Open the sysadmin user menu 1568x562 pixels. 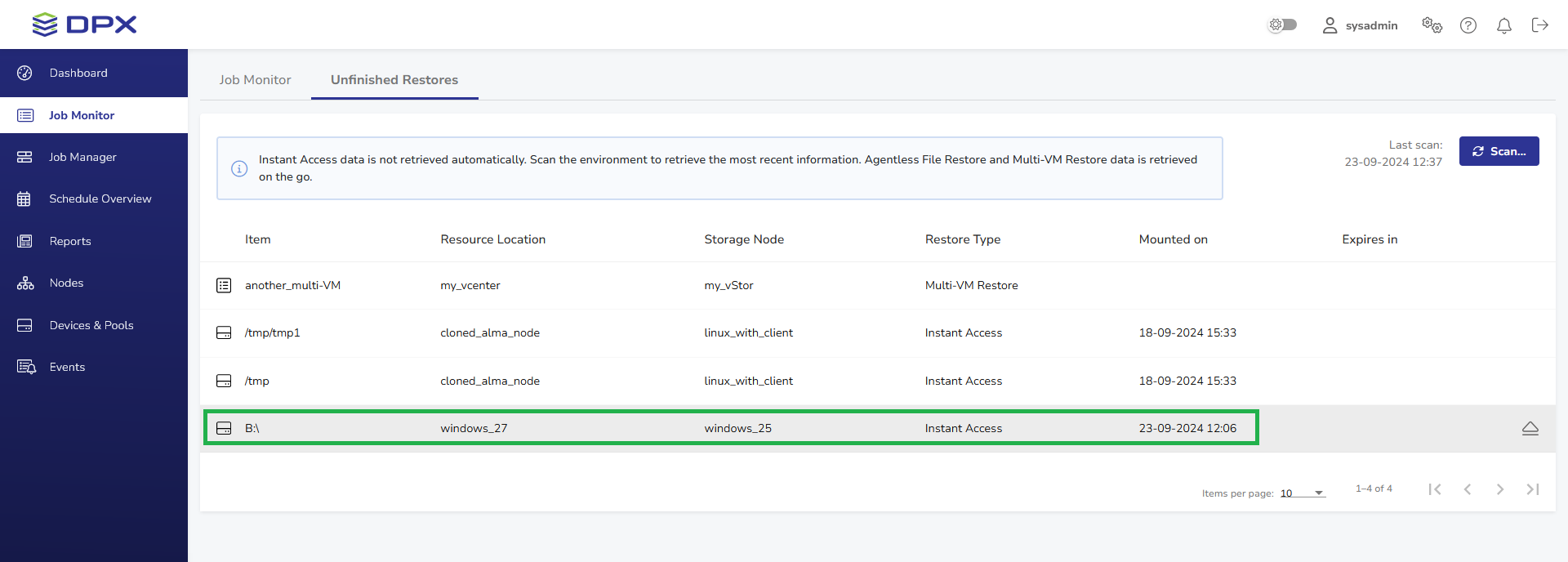pos(1360,25)
